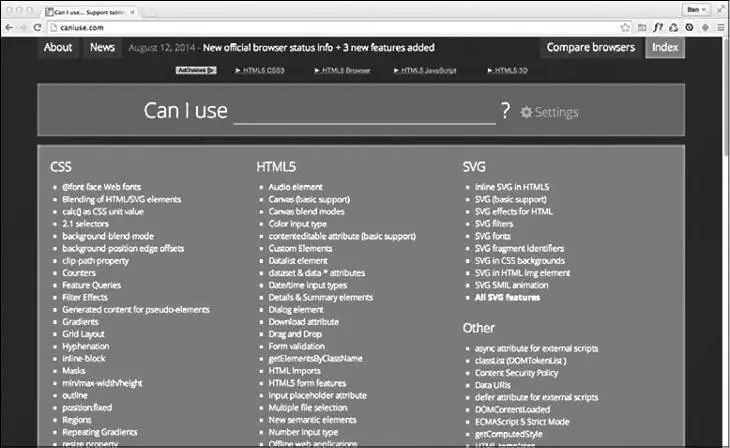Open Number input type link
This screenshot has height=448, width=730.
[303, 432]
